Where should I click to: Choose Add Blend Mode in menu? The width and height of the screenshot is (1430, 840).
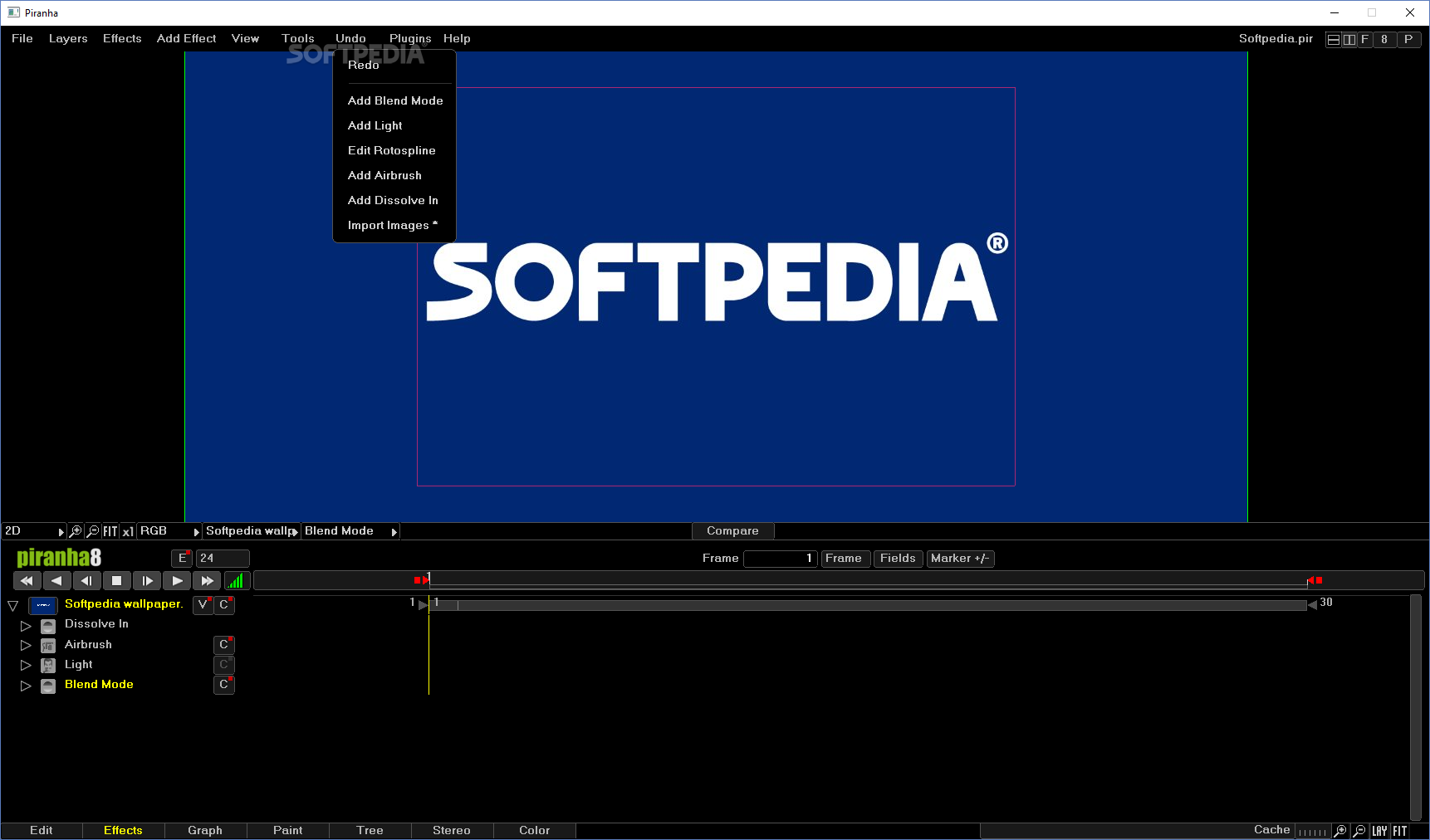point(395,100)
